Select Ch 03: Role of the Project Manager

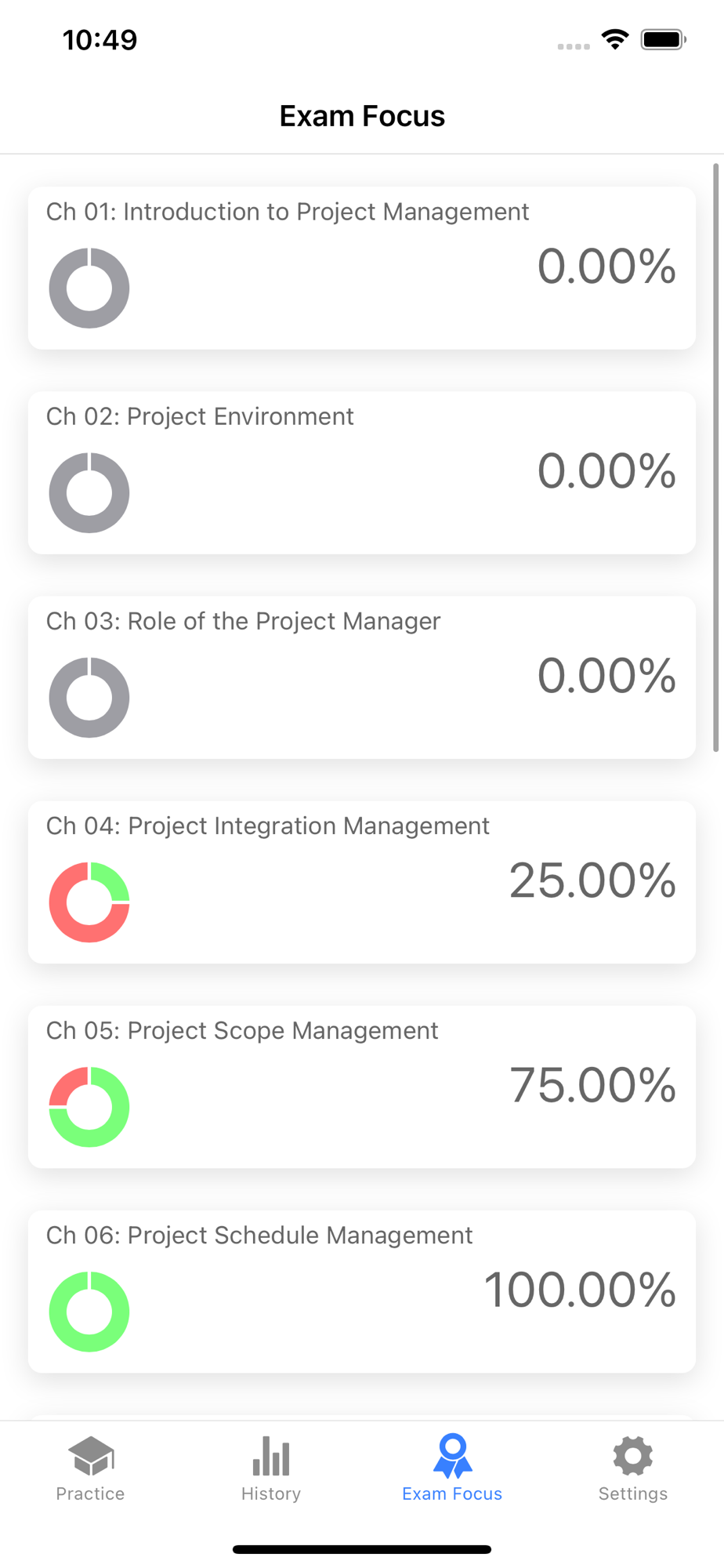click(x=362, y=677)
